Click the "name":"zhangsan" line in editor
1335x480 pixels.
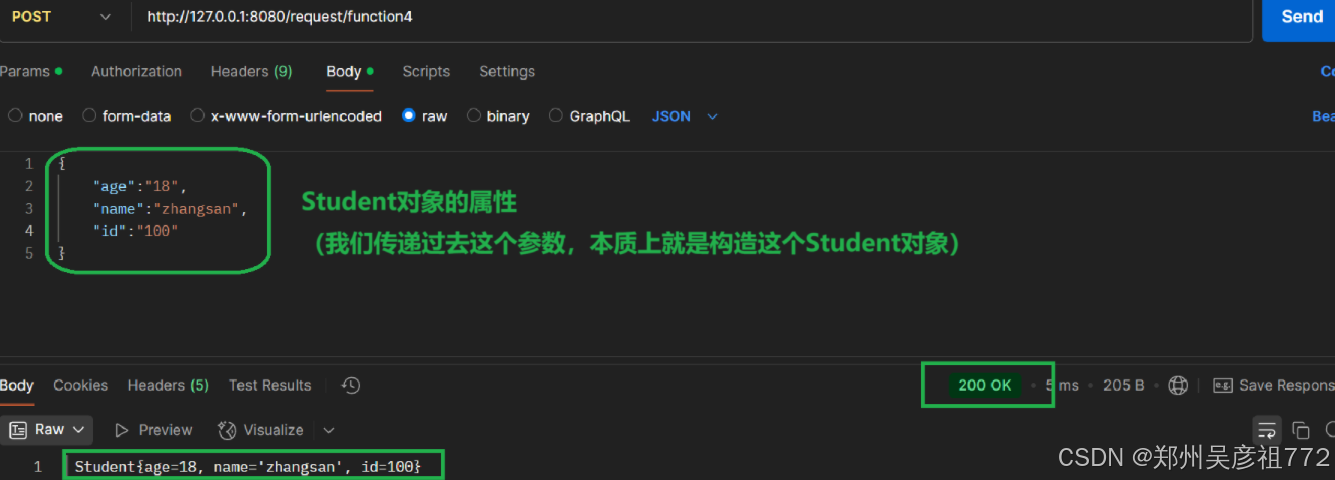[x=169, y=208]
